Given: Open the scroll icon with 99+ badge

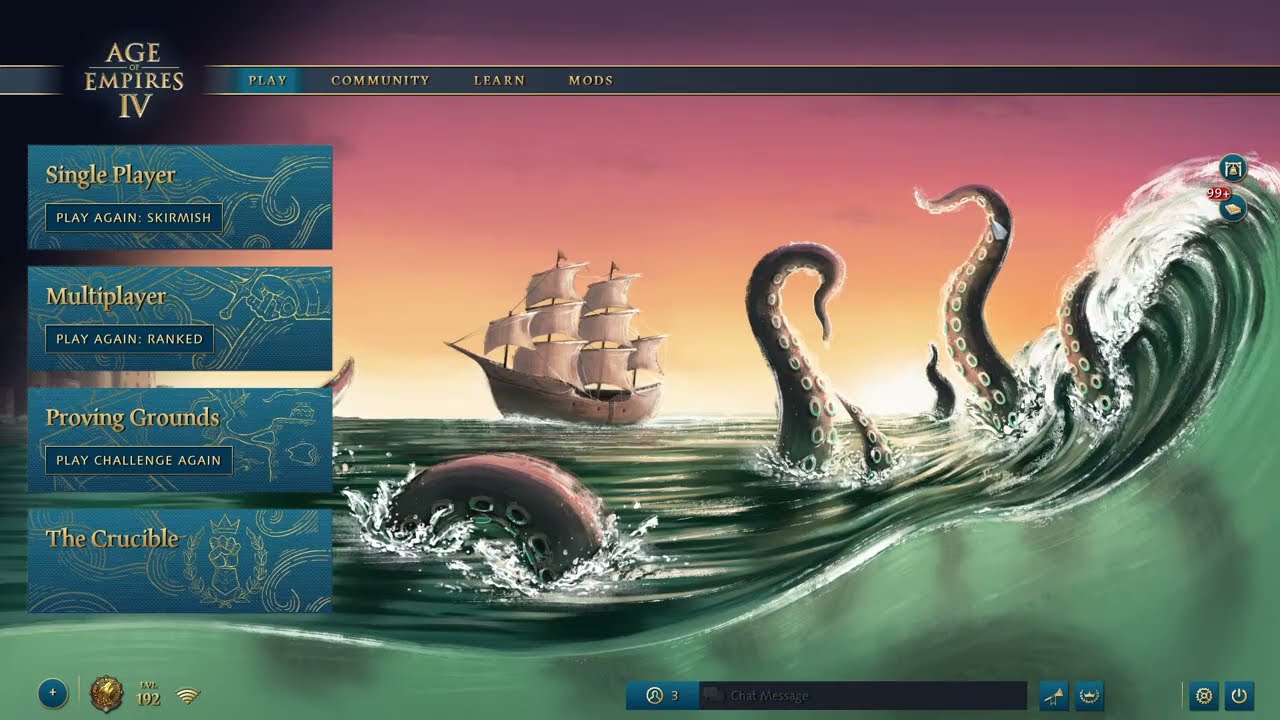Looking at the screenshot, I should point(1233,207).
